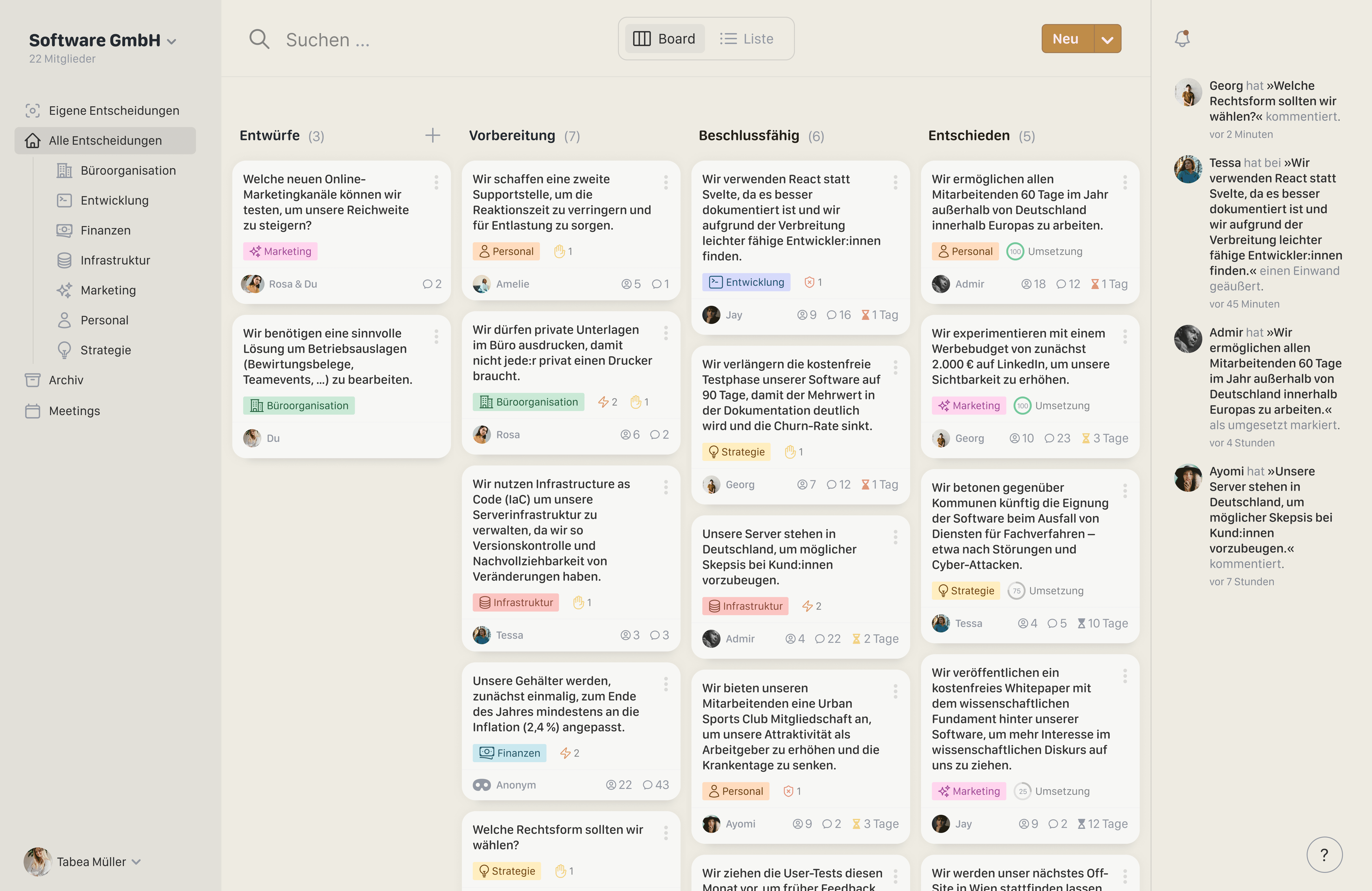Image resolution: width=1372 pixels, height=891 pixels.
Task: Open options for the Urban Sports Club card
Action: 895,692
